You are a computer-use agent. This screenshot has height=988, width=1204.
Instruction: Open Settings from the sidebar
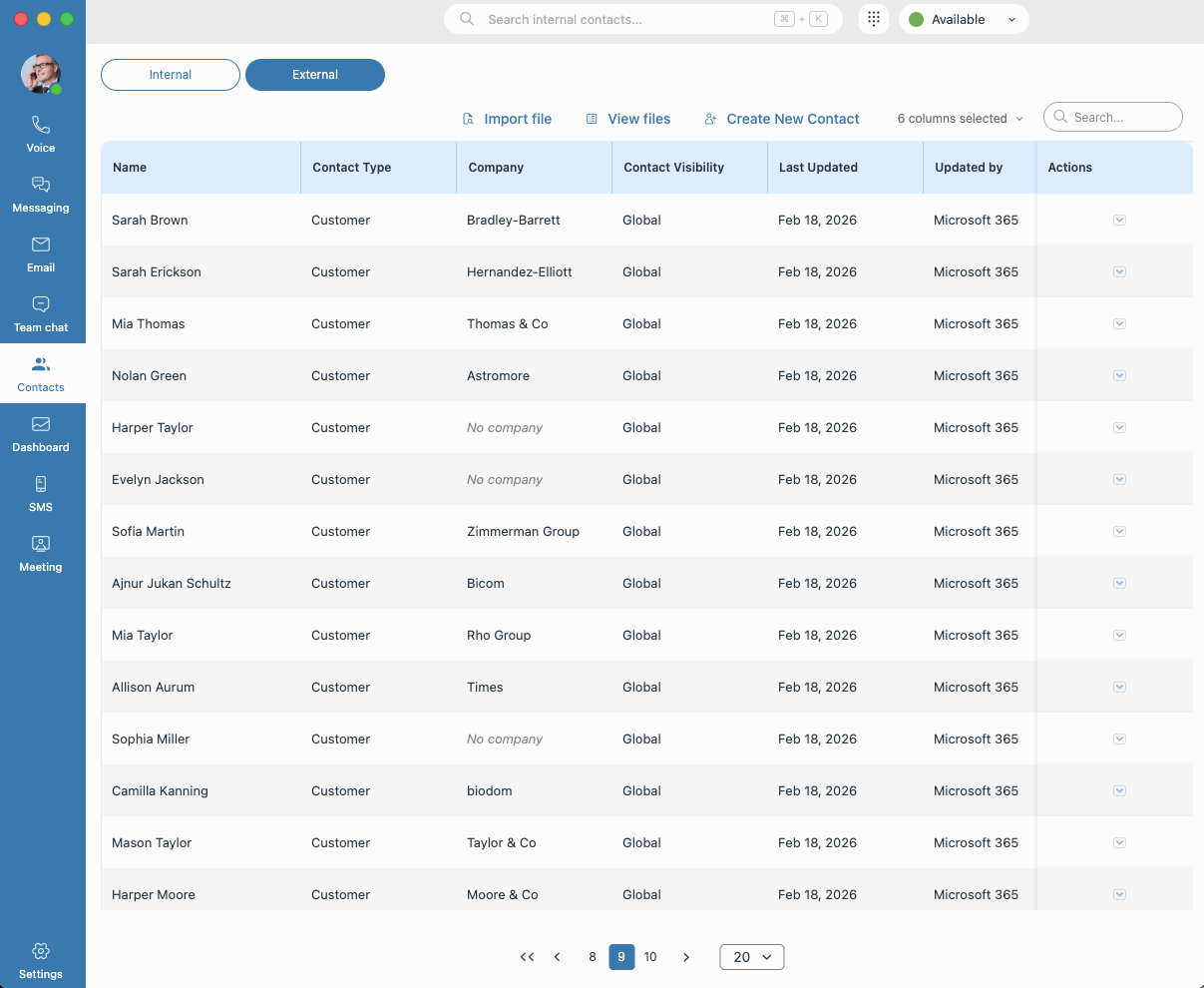(40, 960)
